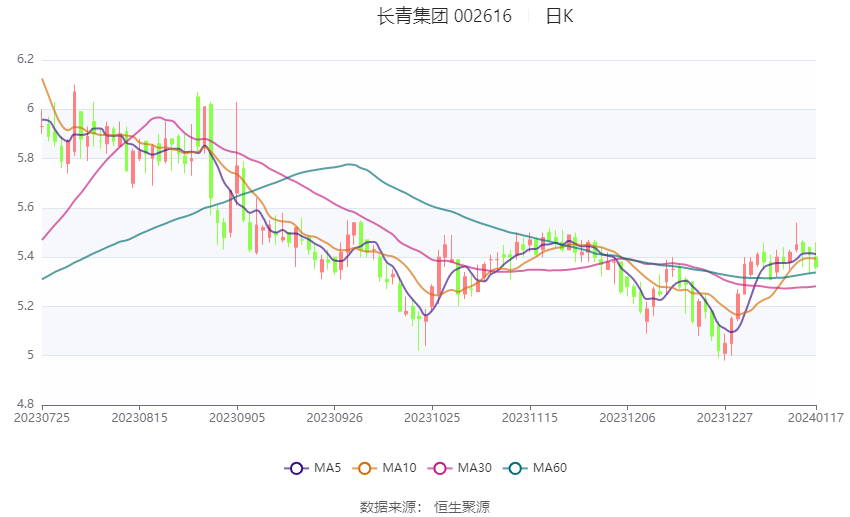
Task: Click the 恒生聚源 data source text
Action: (x=462, y=507)
